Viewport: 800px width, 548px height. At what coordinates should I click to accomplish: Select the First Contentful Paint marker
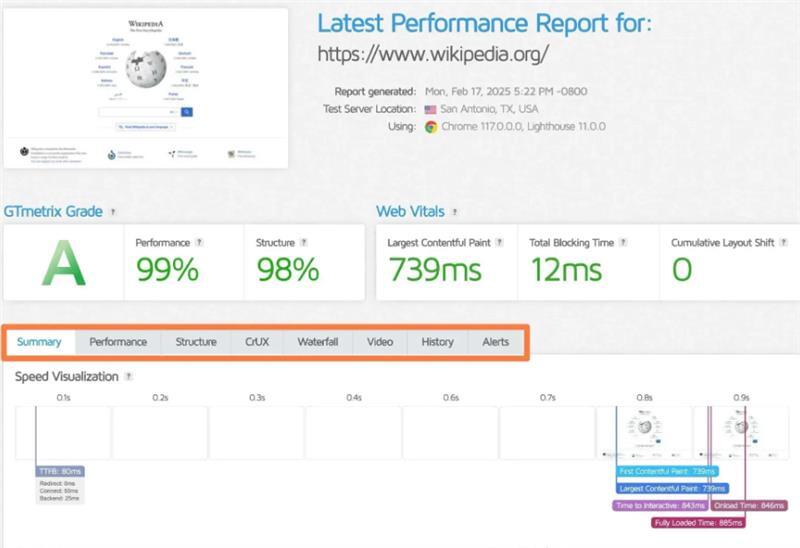click(x=667, y=471)
